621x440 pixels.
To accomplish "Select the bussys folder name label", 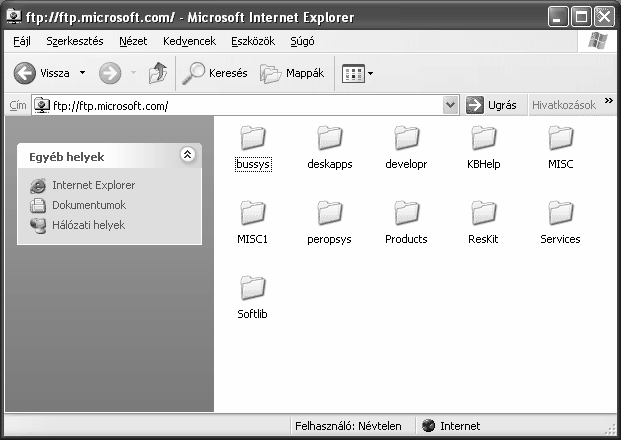I will (x=253, y=164).
